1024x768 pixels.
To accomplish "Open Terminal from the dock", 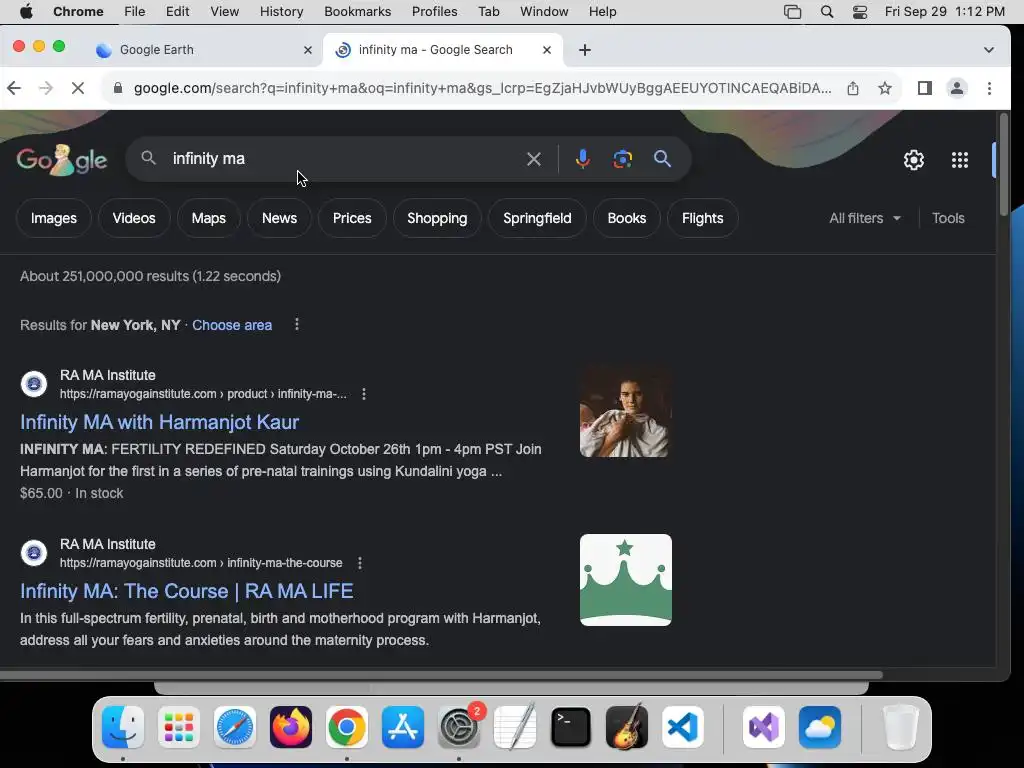I will pyautogui.click(x=571, y=727).
